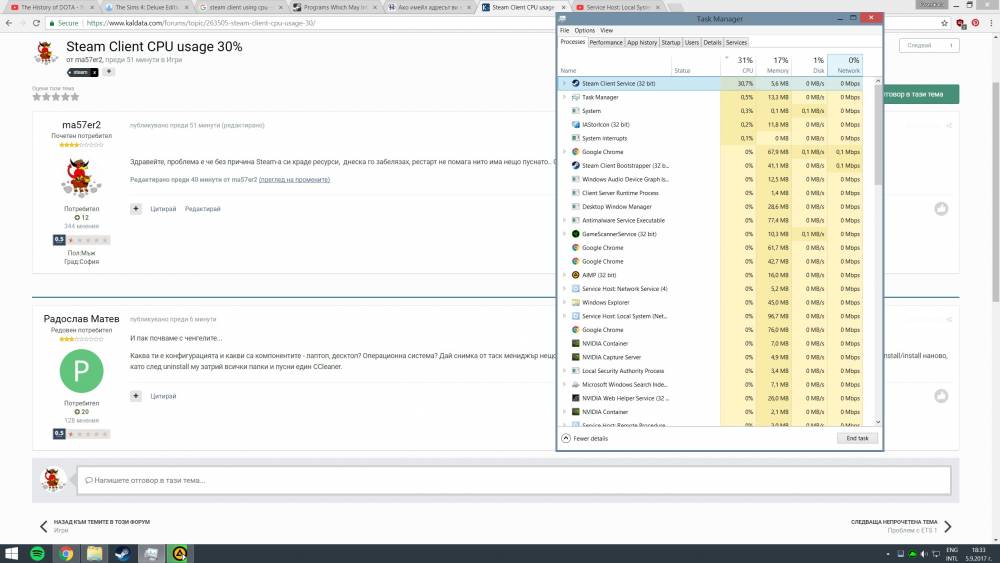Open Task Manager File menu
The height and width of the screenshot is (563, 1000).
[x=564, y=30]
